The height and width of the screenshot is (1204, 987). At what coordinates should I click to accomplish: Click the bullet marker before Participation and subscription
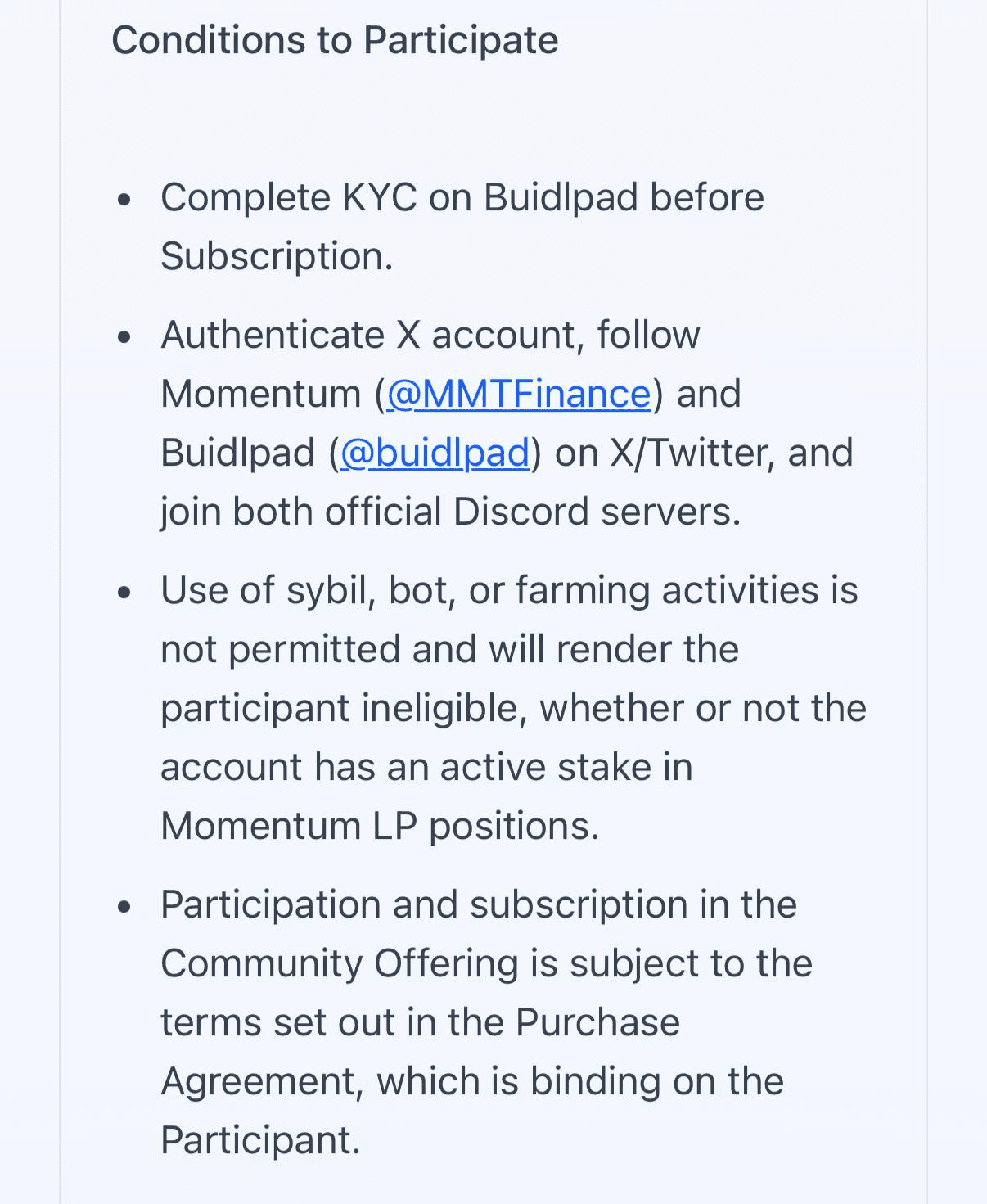click(x=124, y=906)
